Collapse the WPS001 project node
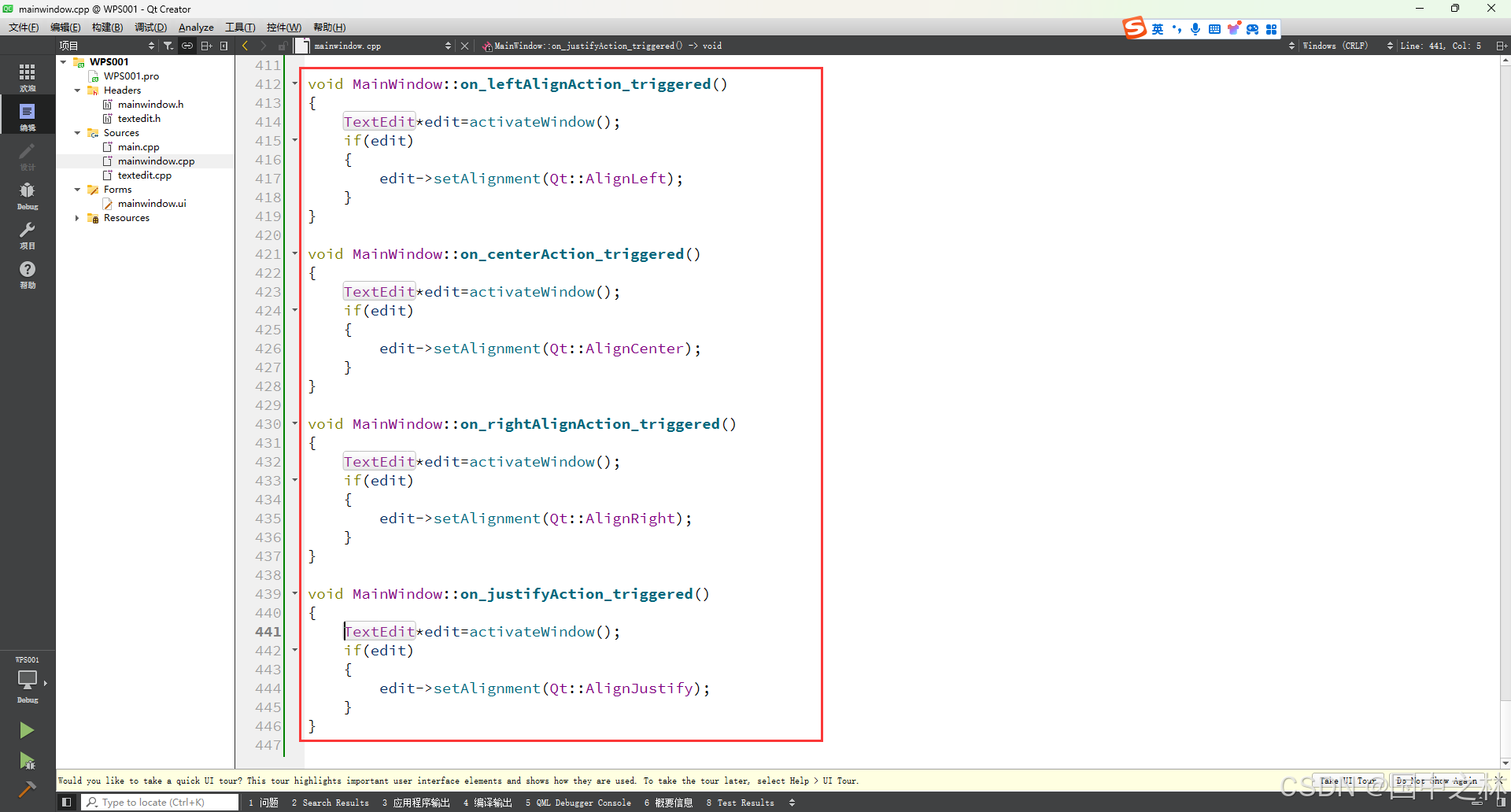Viewport: 1511px width, 812px height. point(64,61)
